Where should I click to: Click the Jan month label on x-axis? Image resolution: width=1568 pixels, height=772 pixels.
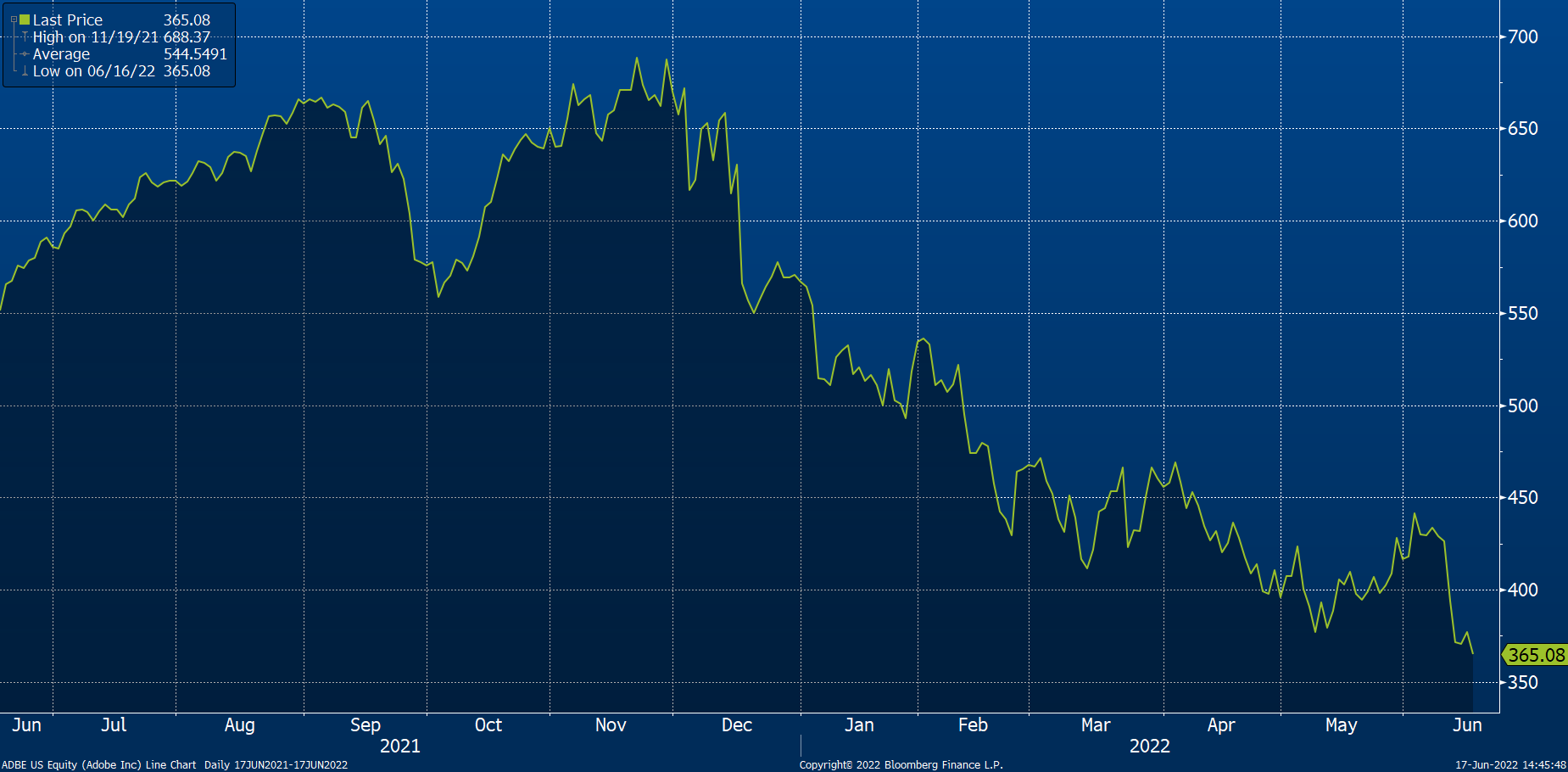tap(859, 724)
